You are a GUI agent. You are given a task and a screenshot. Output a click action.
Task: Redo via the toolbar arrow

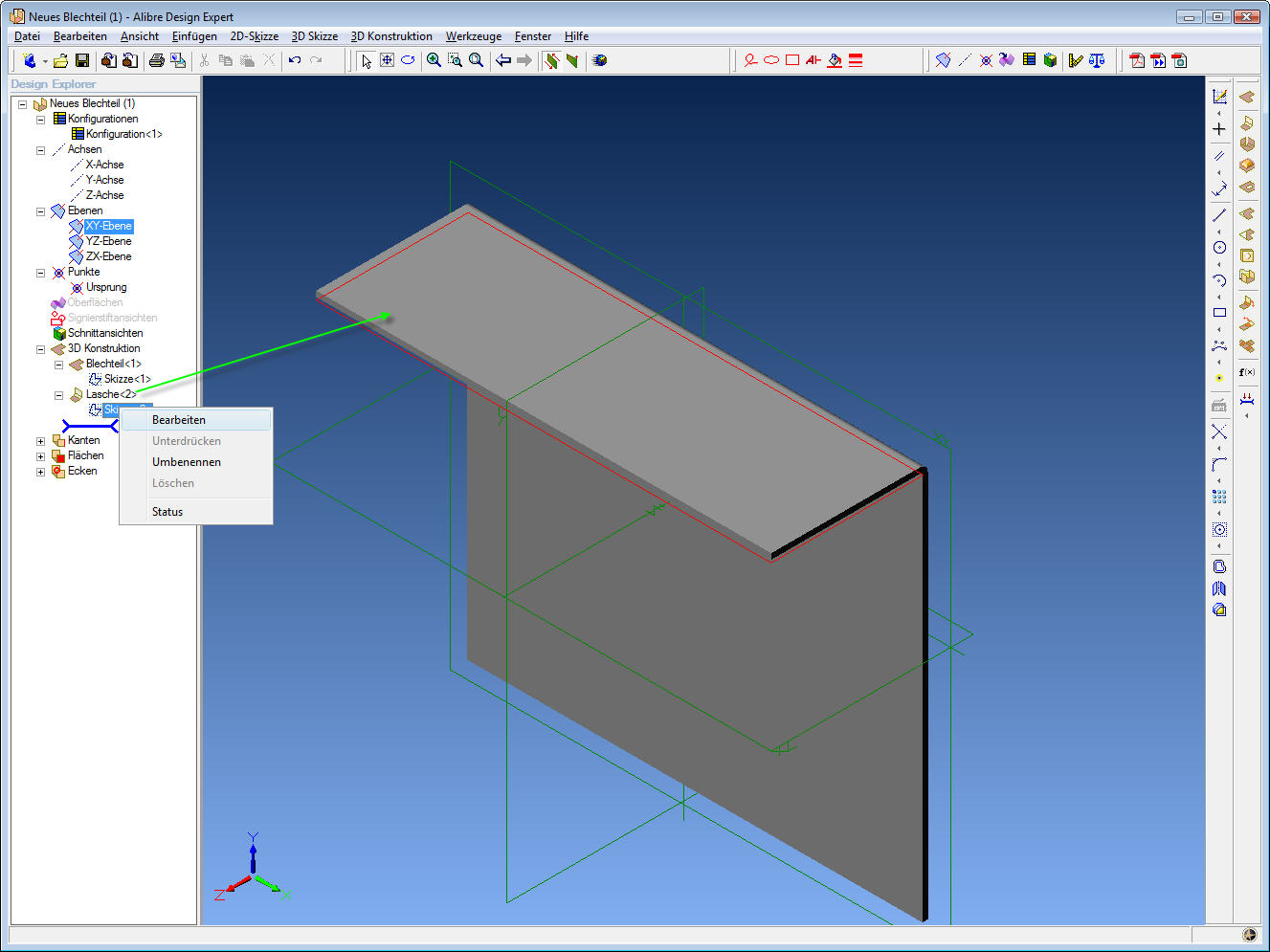(316, 60)
